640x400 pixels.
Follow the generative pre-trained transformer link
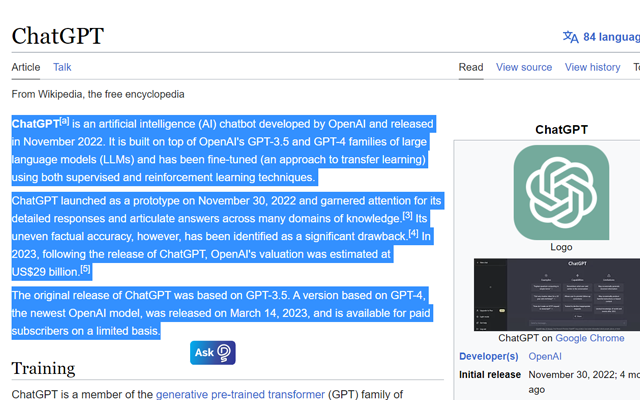tap(240, 395)
